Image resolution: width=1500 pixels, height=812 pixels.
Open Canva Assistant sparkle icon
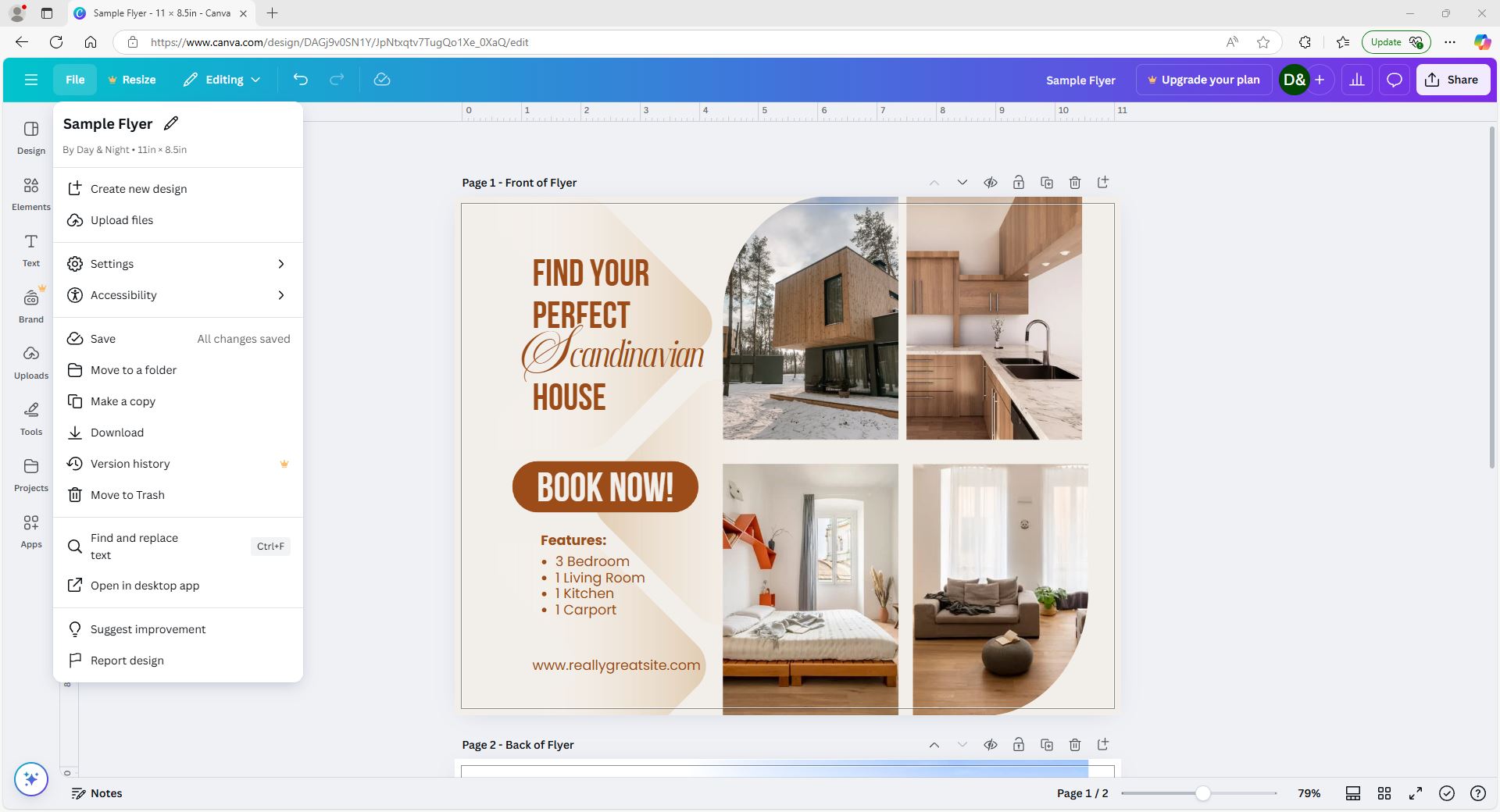(x=30, y=779)
